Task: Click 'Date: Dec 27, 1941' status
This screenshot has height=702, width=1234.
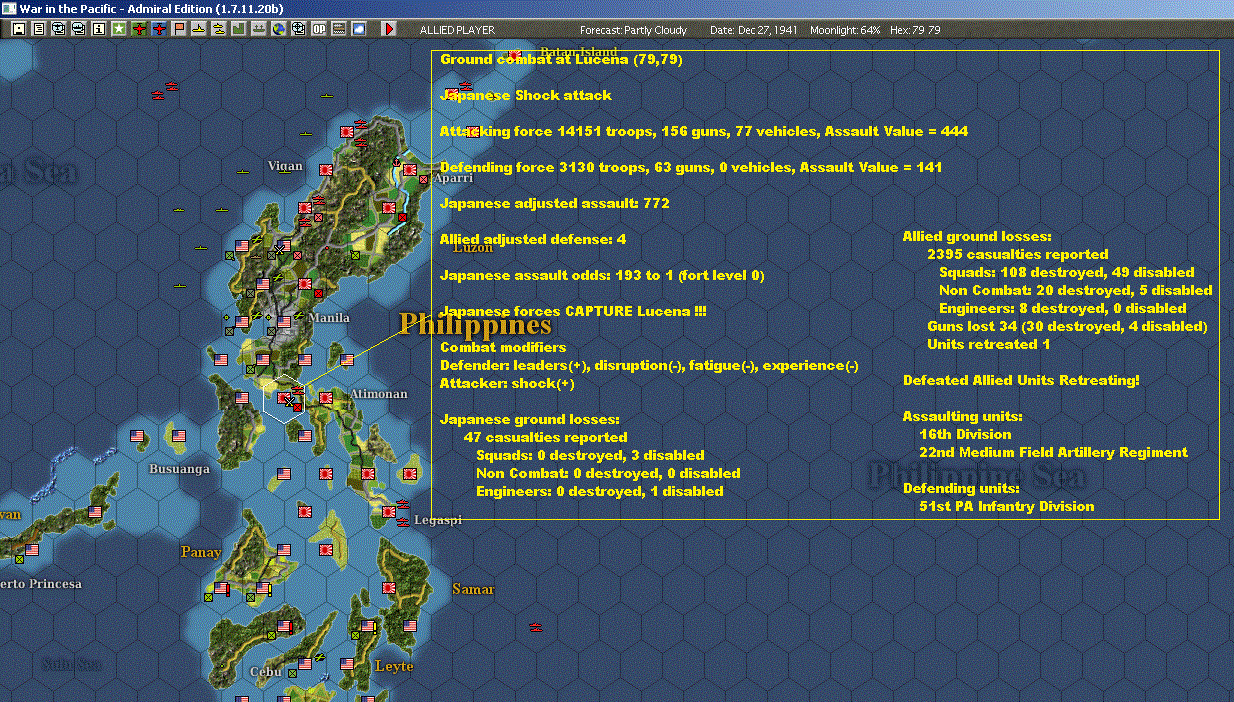Action: coord(753,30)
